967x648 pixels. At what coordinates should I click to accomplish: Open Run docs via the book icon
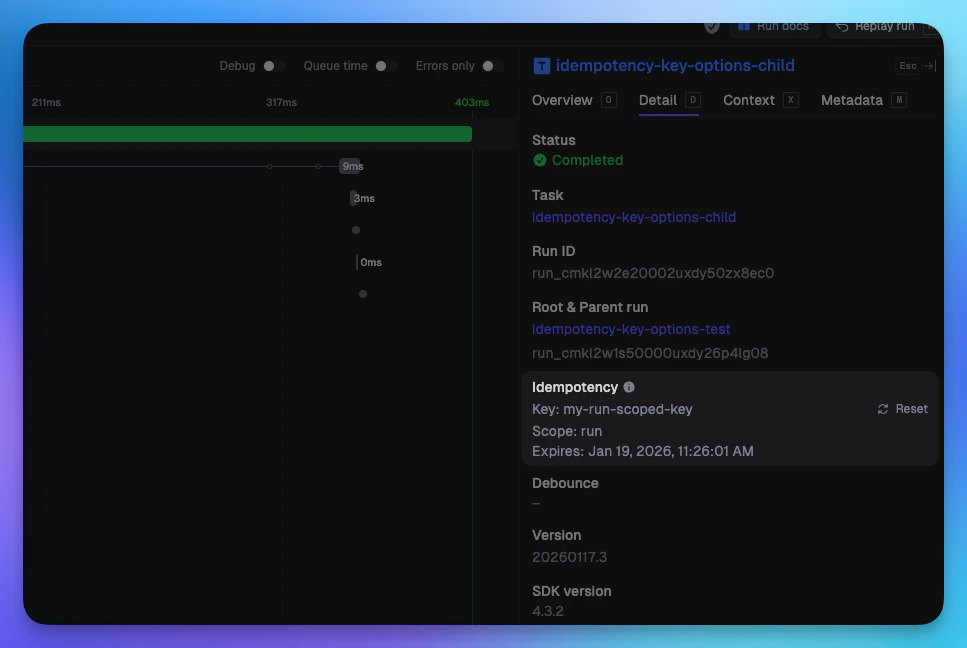click(742, 27)
